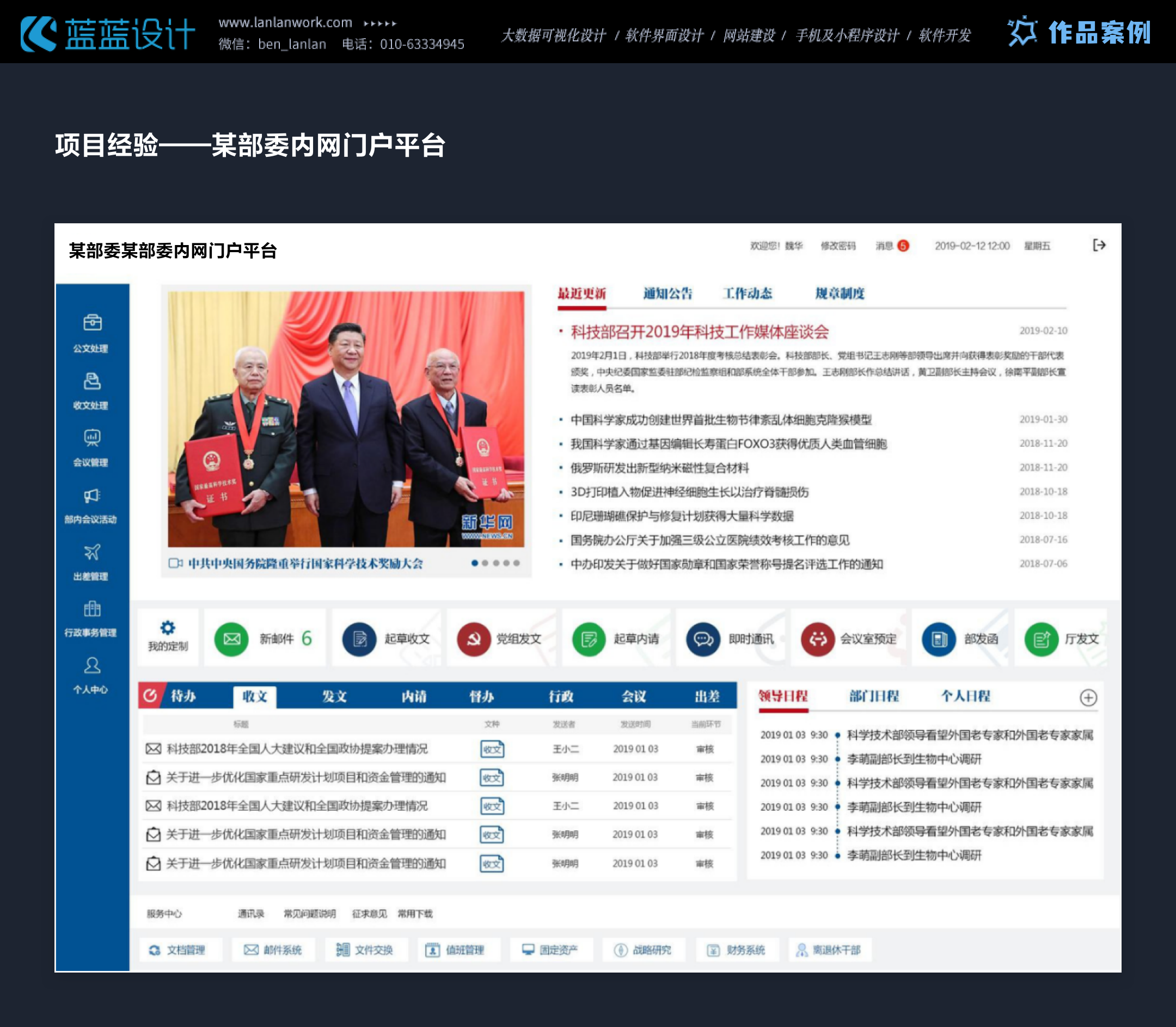Add schedule with the plus circle icon

tap(1088, 698)
